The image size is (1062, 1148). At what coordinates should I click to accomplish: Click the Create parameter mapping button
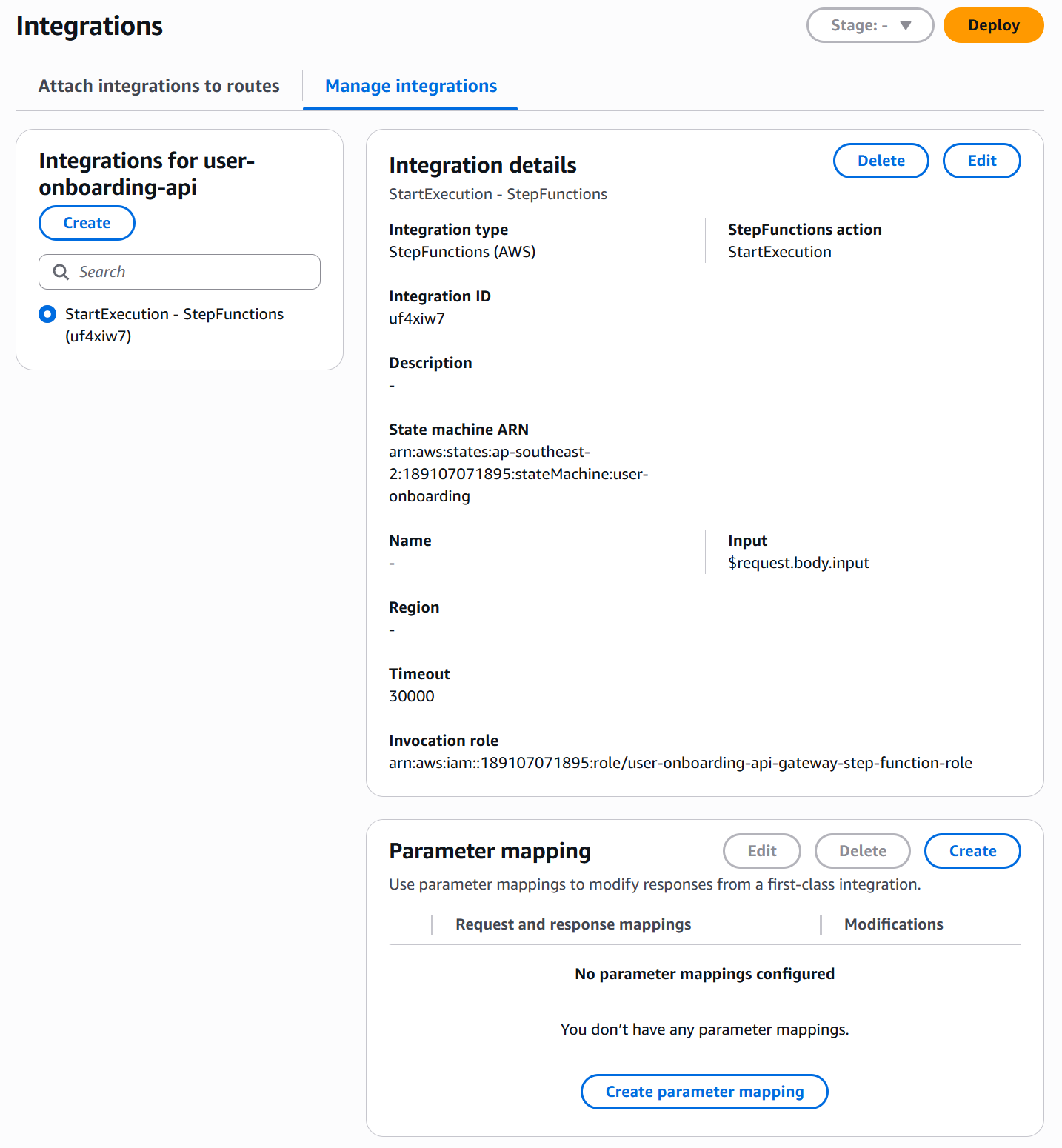tap(704, 1091)
